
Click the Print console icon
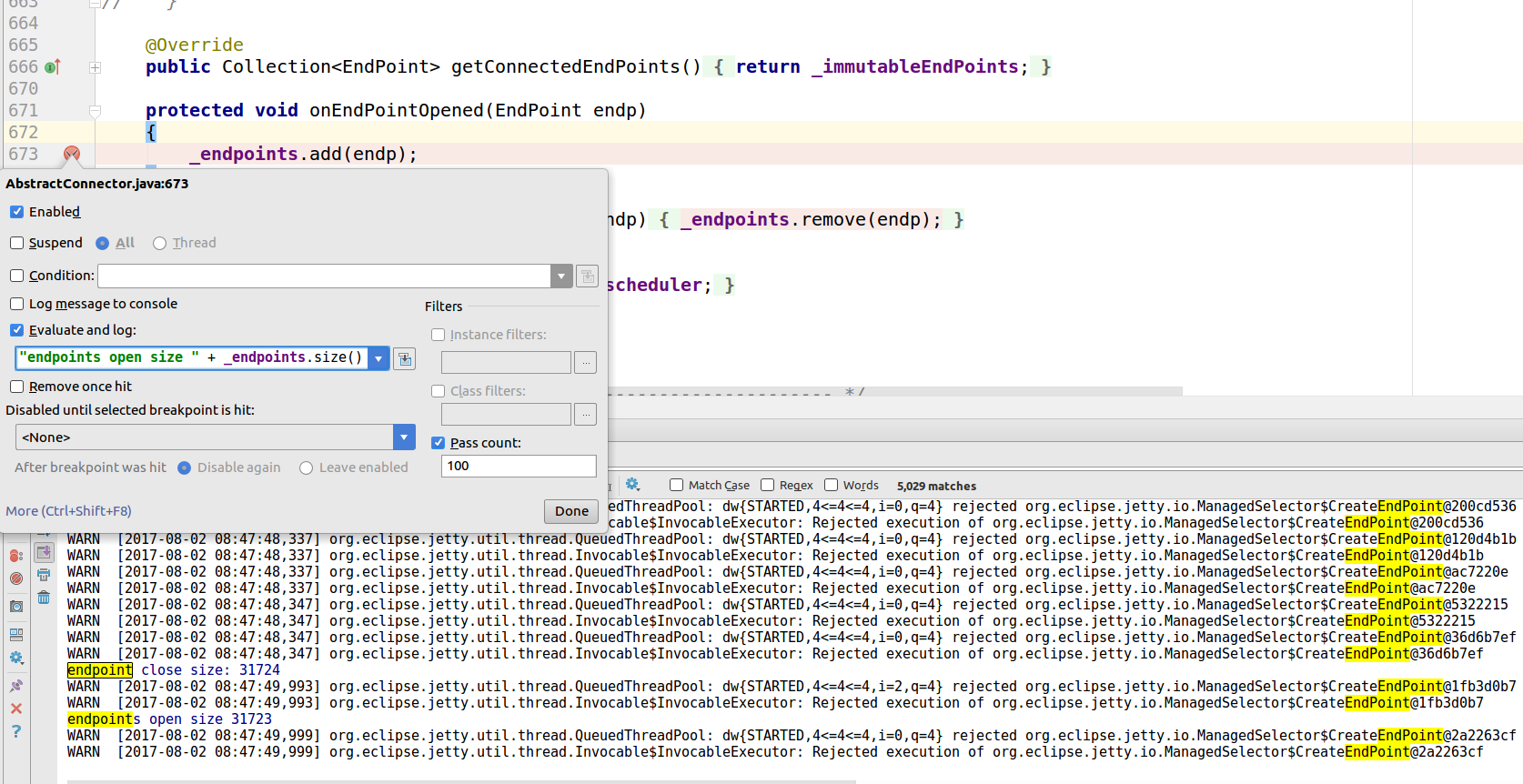(x=44, y=575)
